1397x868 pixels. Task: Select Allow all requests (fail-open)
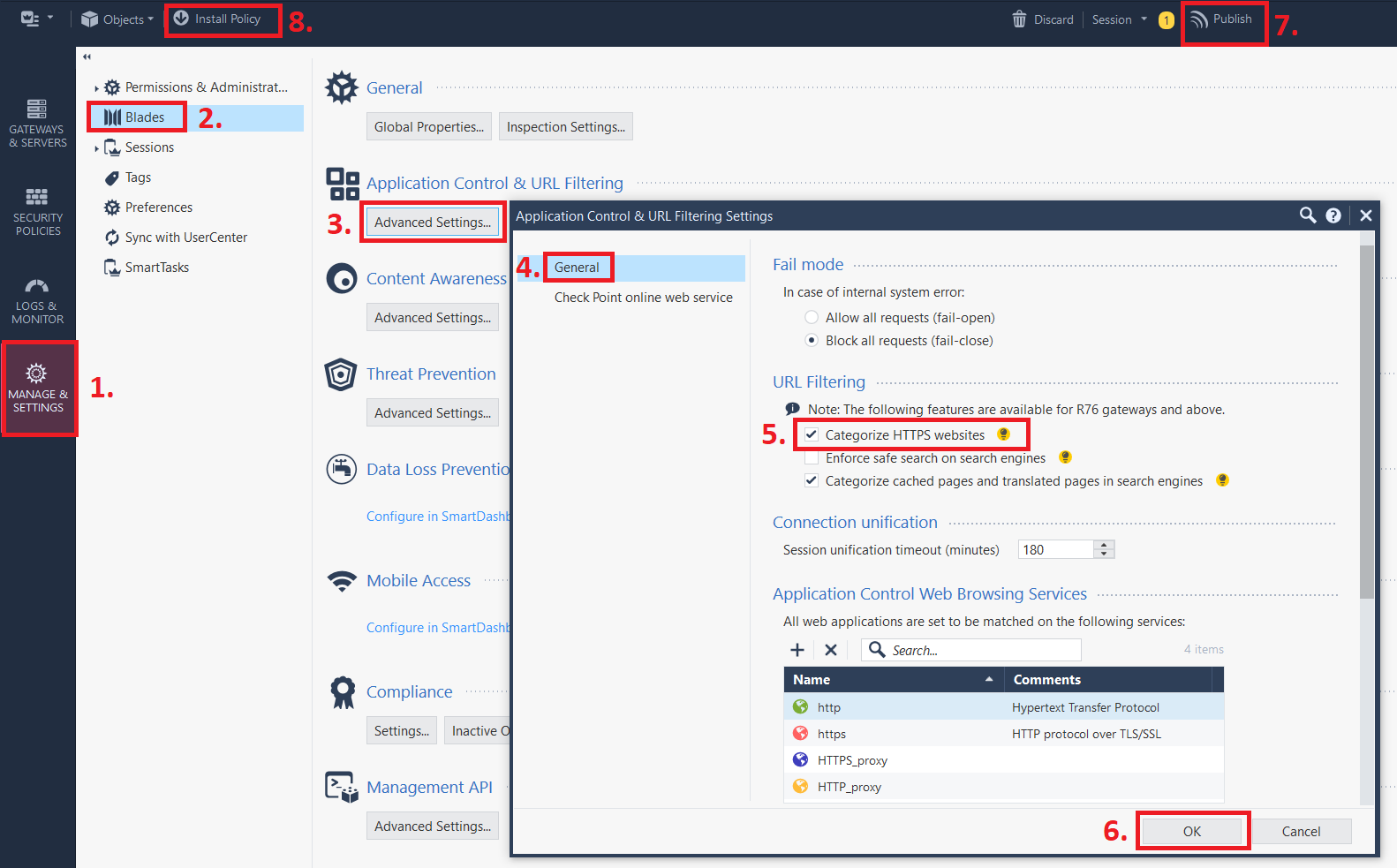pos(812,317)
